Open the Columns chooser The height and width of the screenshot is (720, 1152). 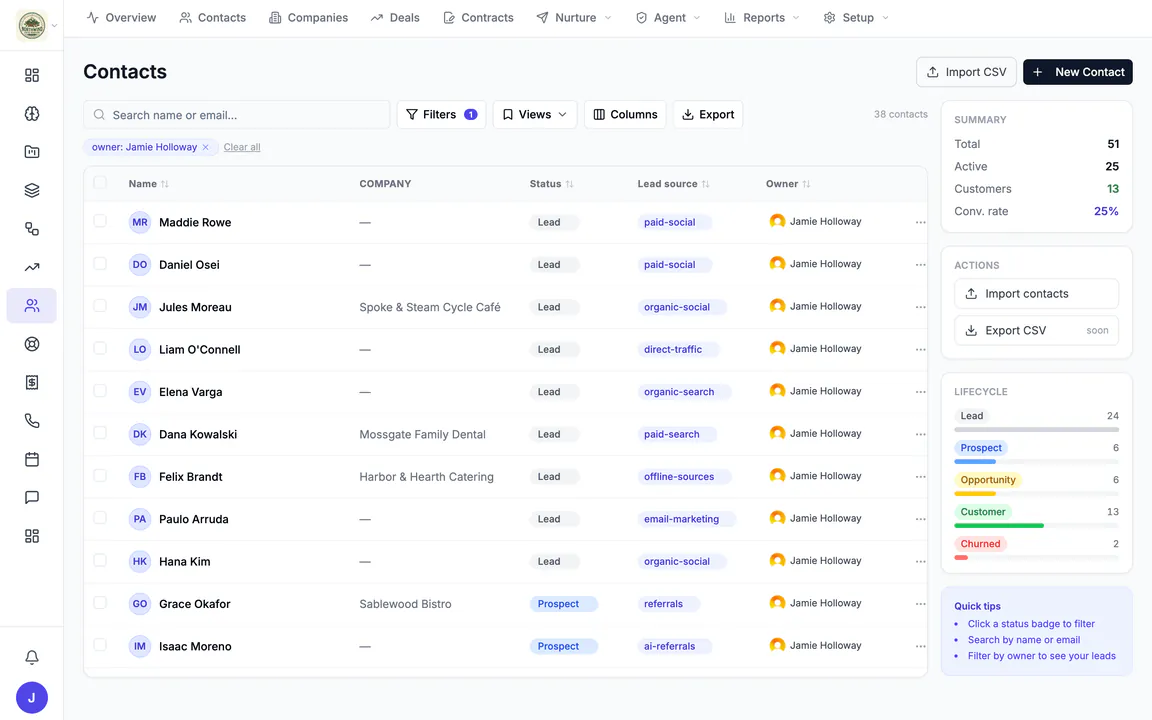625,115
